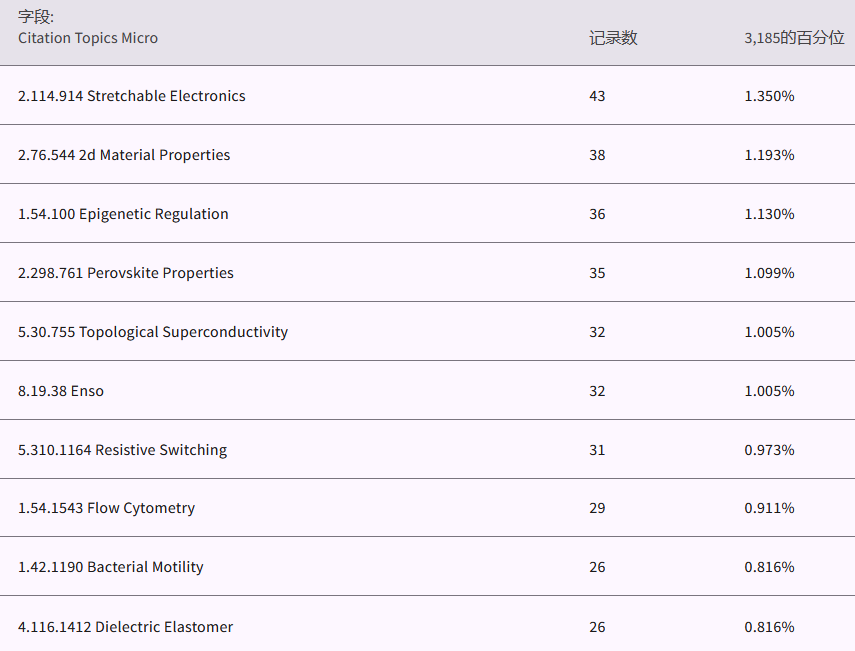
Task: Click record count 43 for Stretchable Electronics
Action: pyautogui.click(x=597, y=96)
